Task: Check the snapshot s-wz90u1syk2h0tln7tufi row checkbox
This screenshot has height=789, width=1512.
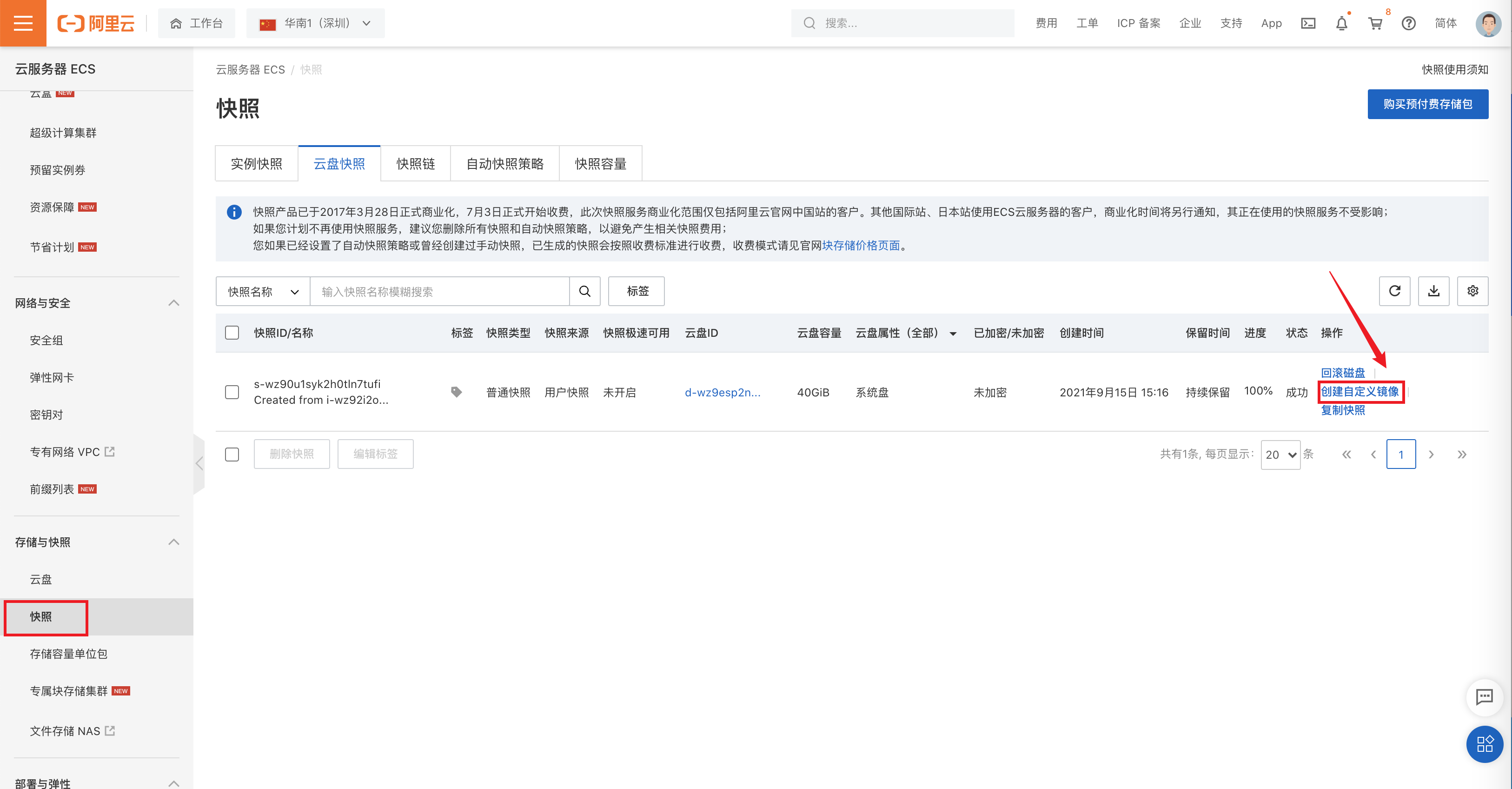Action: 232,392
